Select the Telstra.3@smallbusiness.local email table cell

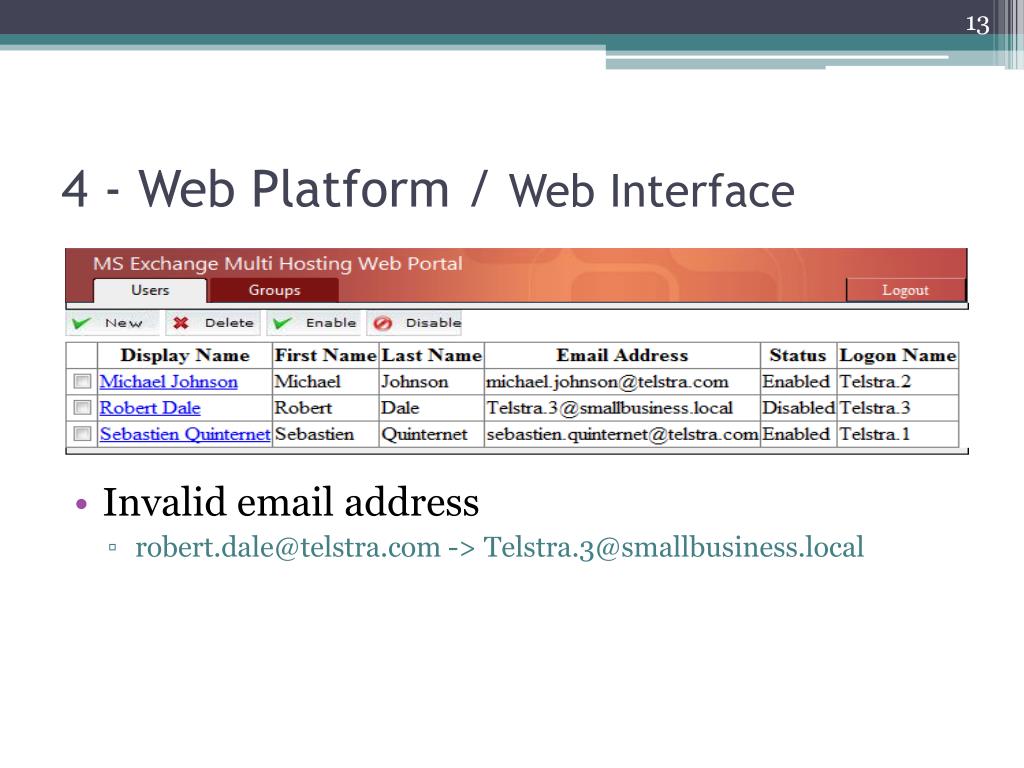coord(622,408)
